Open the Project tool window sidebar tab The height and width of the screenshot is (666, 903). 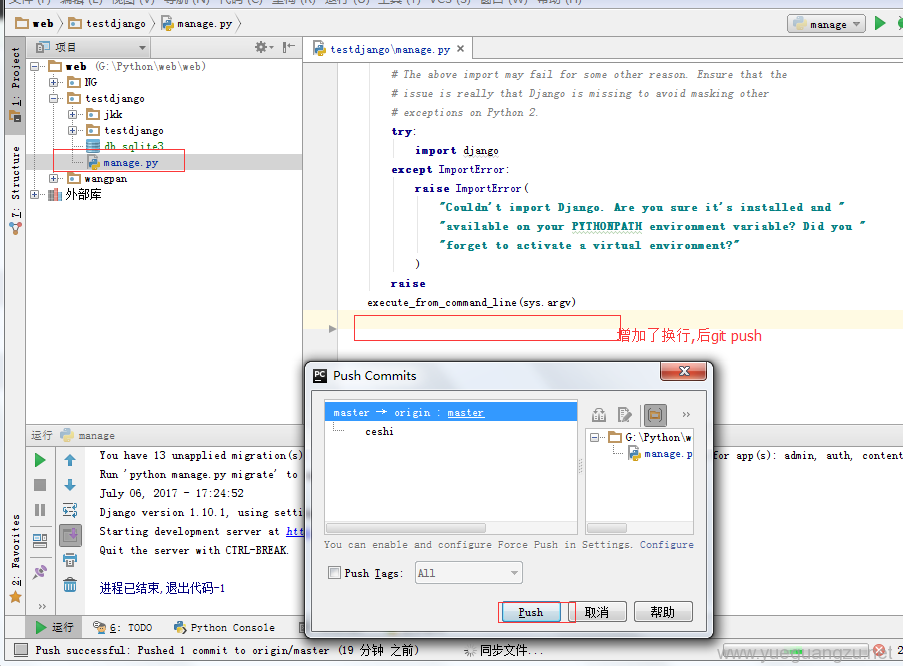(16, 84)
